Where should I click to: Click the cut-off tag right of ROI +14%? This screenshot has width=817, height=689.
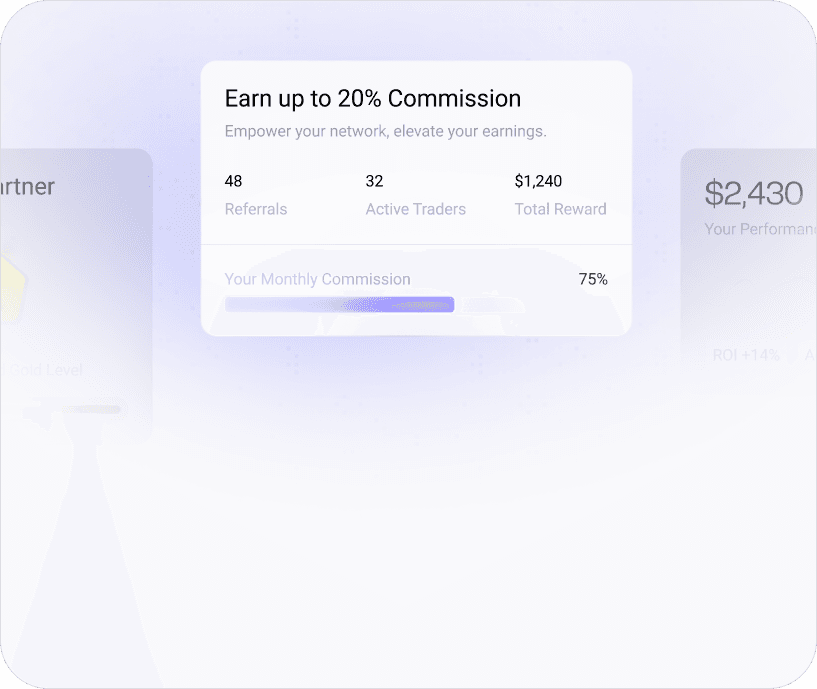(810, 355)
